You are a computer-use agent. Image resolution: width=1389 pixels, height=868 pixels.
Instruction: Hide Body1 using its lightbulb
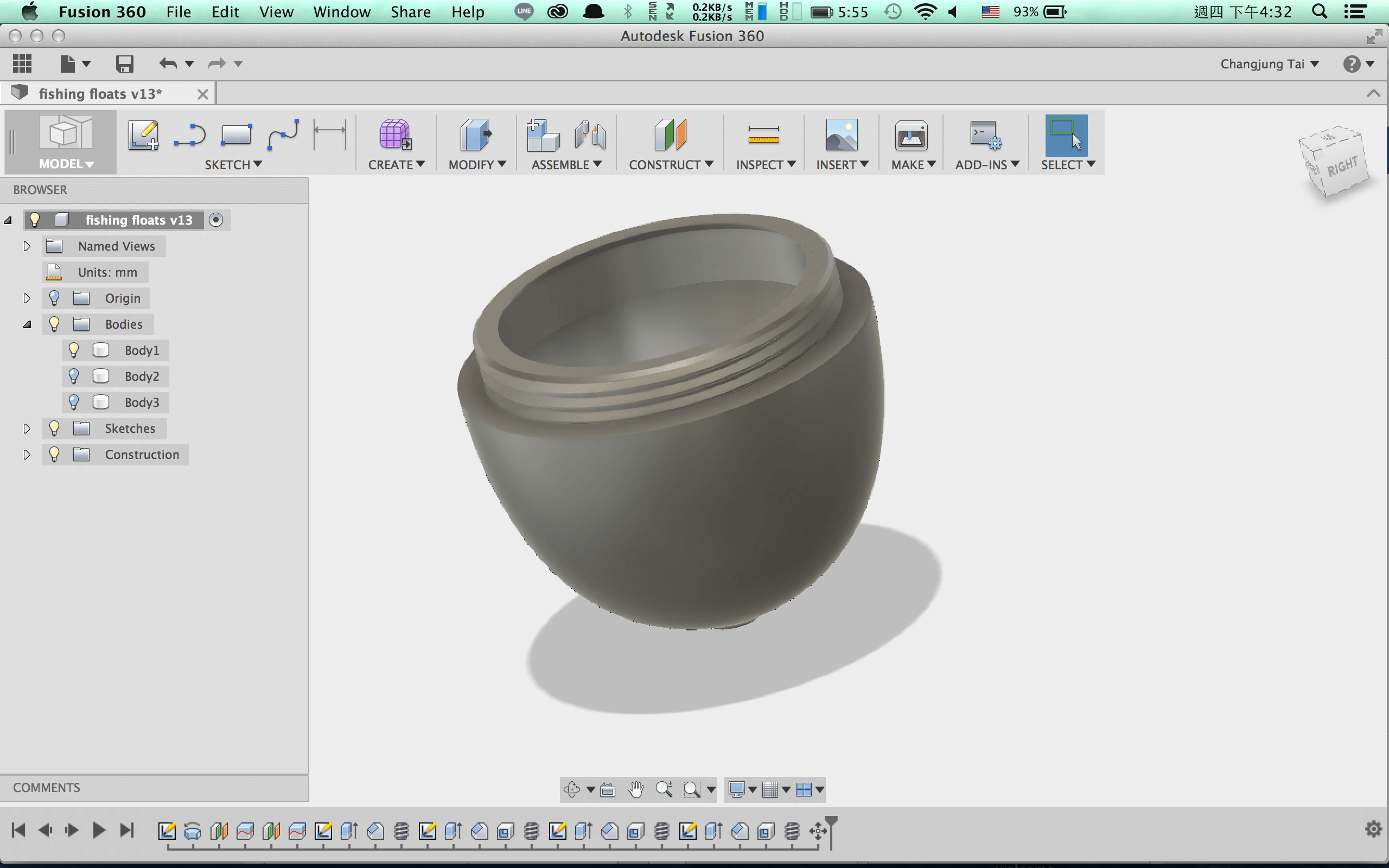pyautogui.click(x=73, y=350)
